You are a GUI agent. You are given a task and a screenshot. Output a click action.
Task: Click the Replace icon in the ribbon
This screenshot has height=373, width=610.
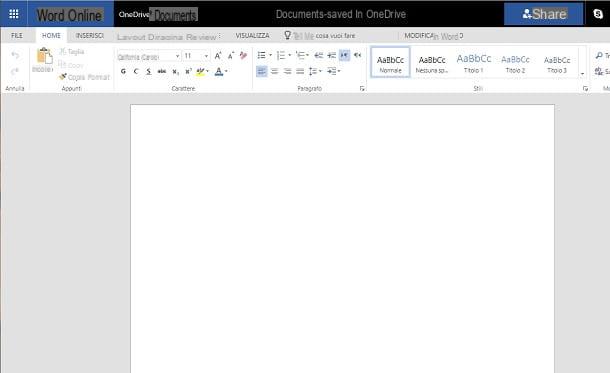click(x=599, y=71)
